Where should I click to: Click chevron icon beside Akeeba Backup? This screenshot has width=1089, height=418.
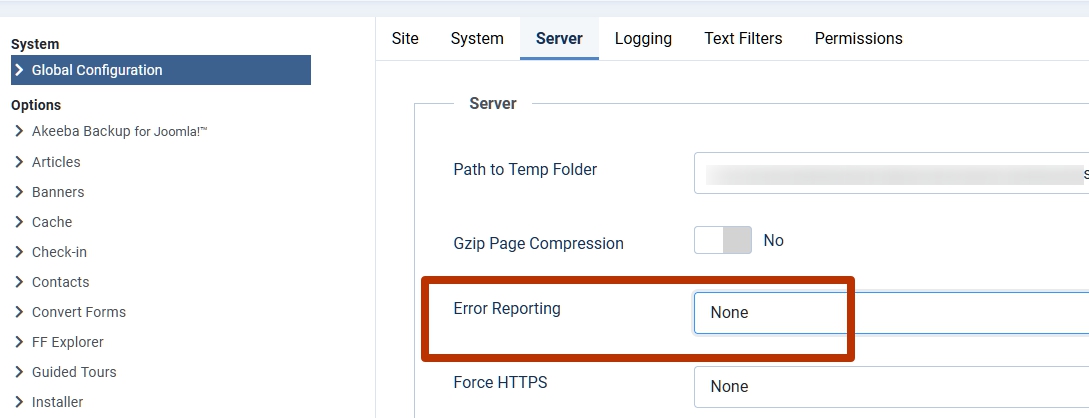coord(19,131)
